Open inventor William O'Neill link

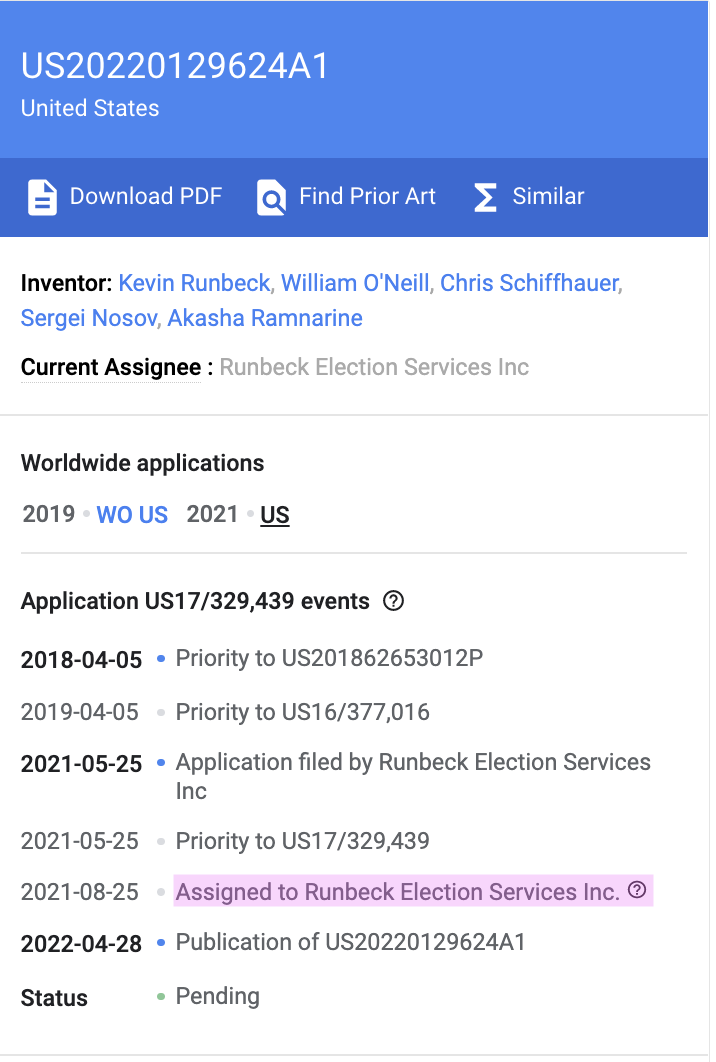pos(355,282)
